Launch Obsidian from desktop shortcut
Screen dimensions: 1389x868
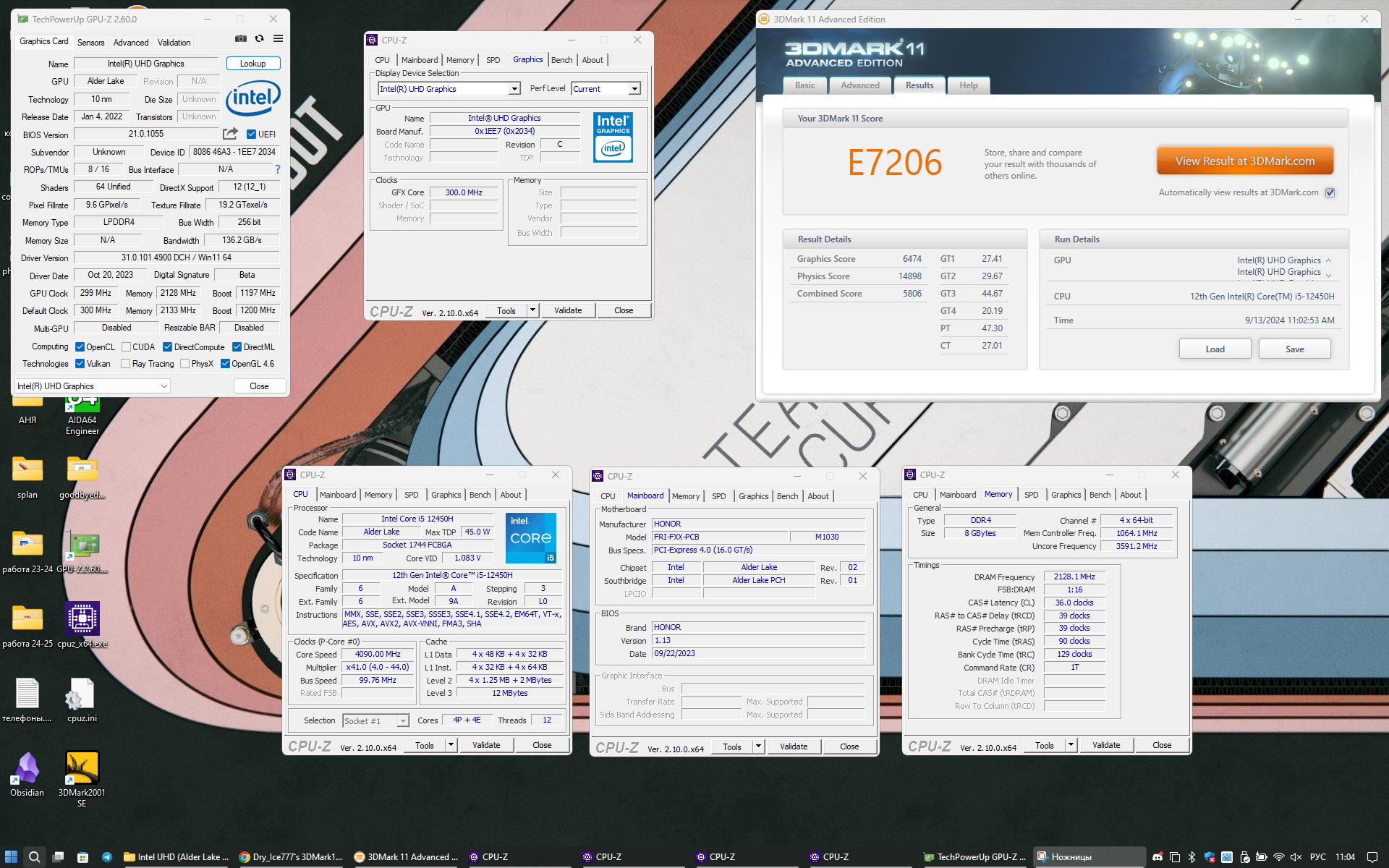[x=27, y=775]
